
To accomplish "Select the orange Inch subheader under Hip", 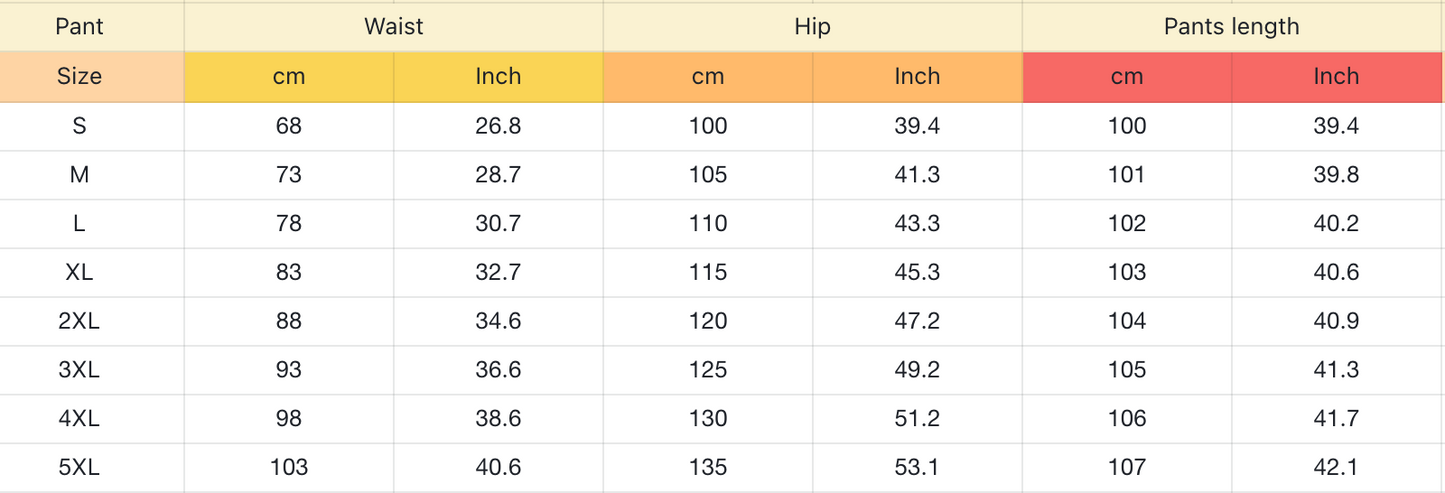I will click(x=917, y=76).
